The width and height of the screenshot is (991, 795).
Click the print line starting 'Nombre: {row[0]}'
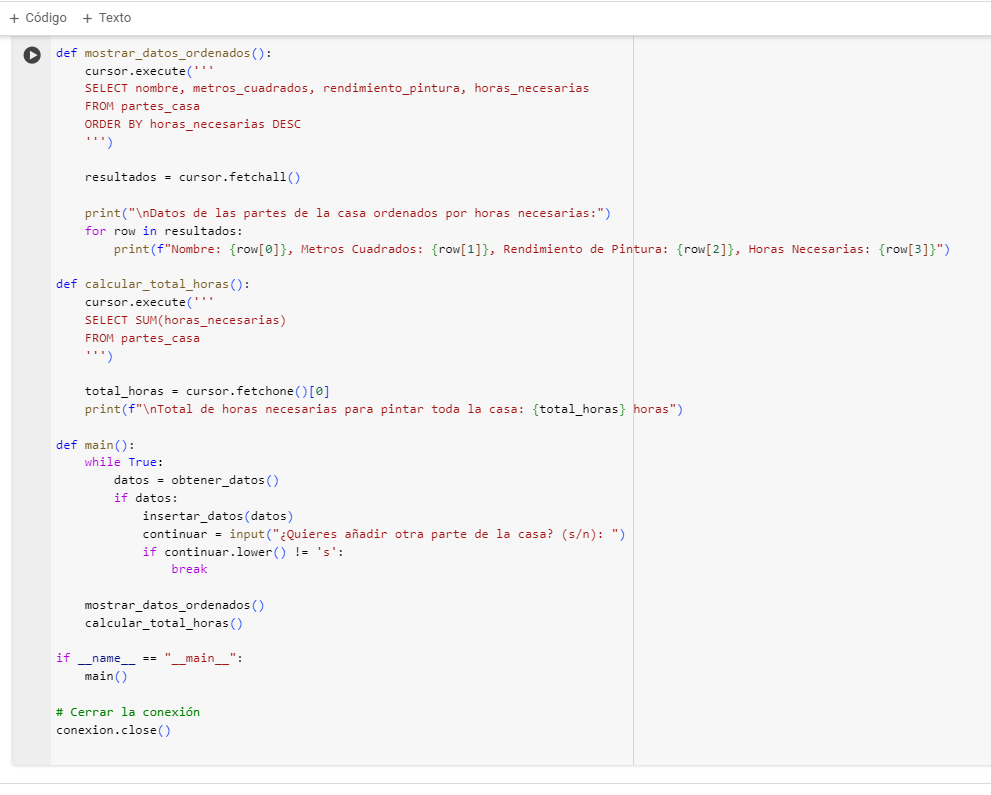coord(532,249)
